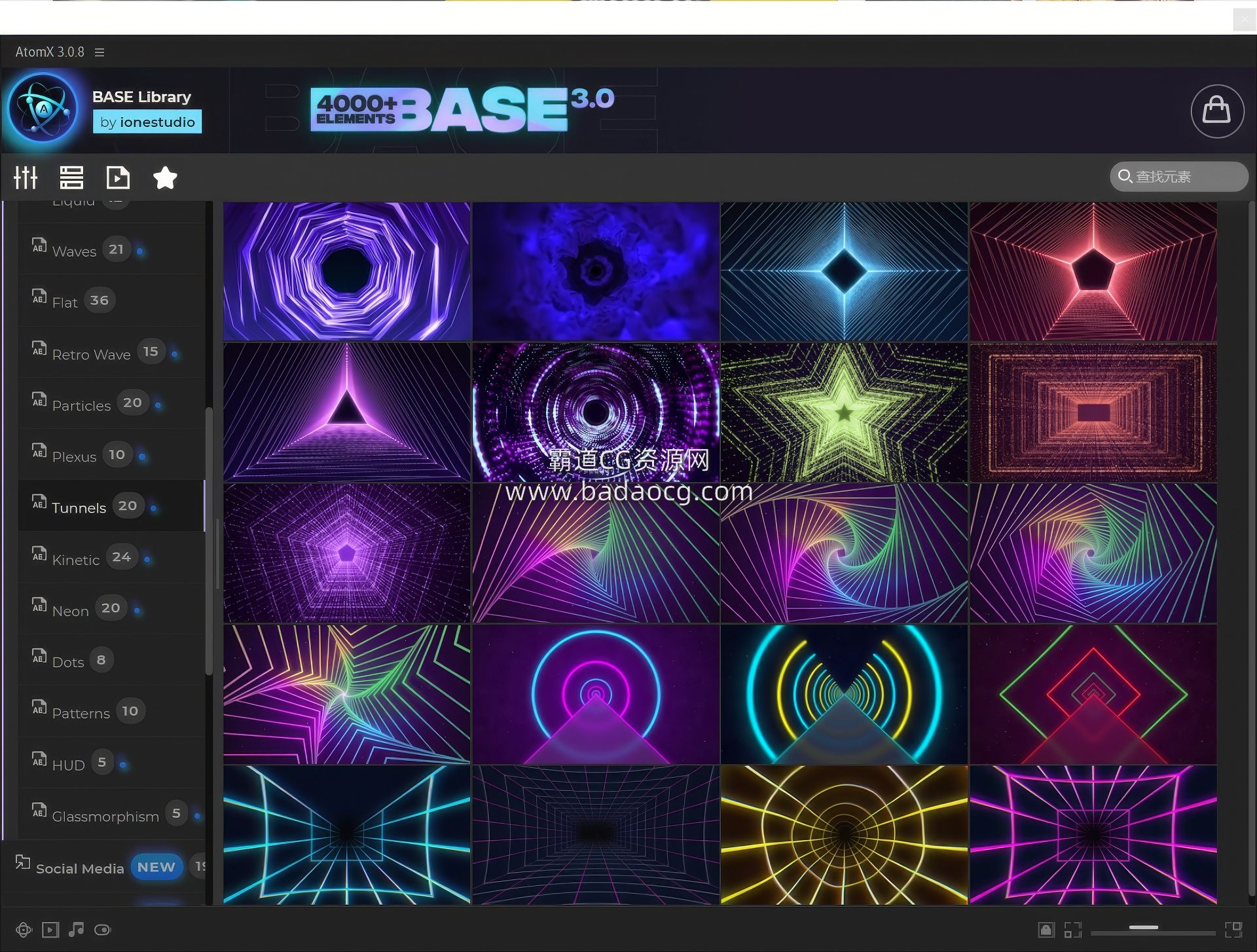Open the red pentagon tunnel thumbnail

coord(1093,271)
